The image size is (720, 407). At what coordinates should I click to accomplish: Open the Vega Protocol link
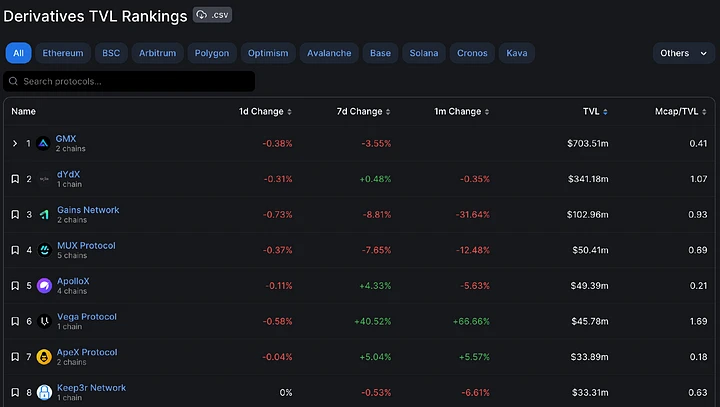[87, 317]
